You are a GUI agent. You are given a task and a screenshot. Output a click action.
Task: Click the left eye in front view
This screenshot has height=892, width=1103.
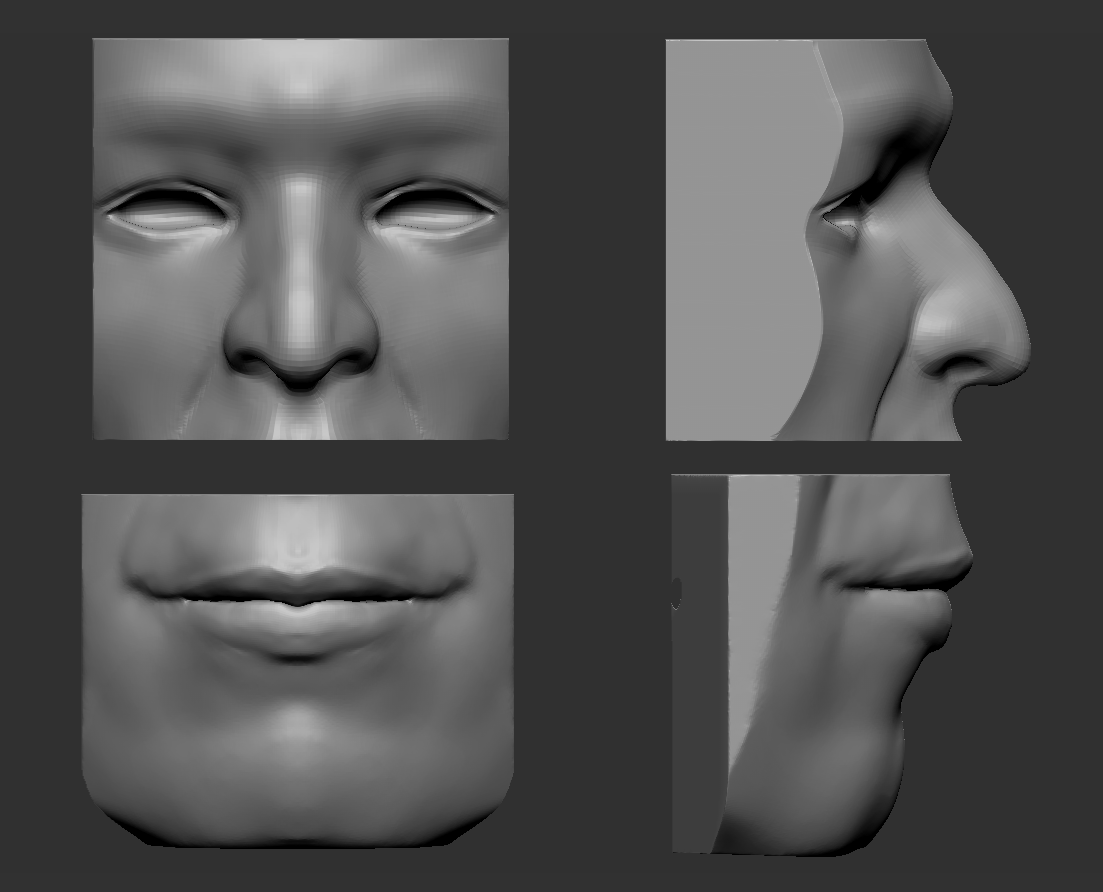pos(167,214)
